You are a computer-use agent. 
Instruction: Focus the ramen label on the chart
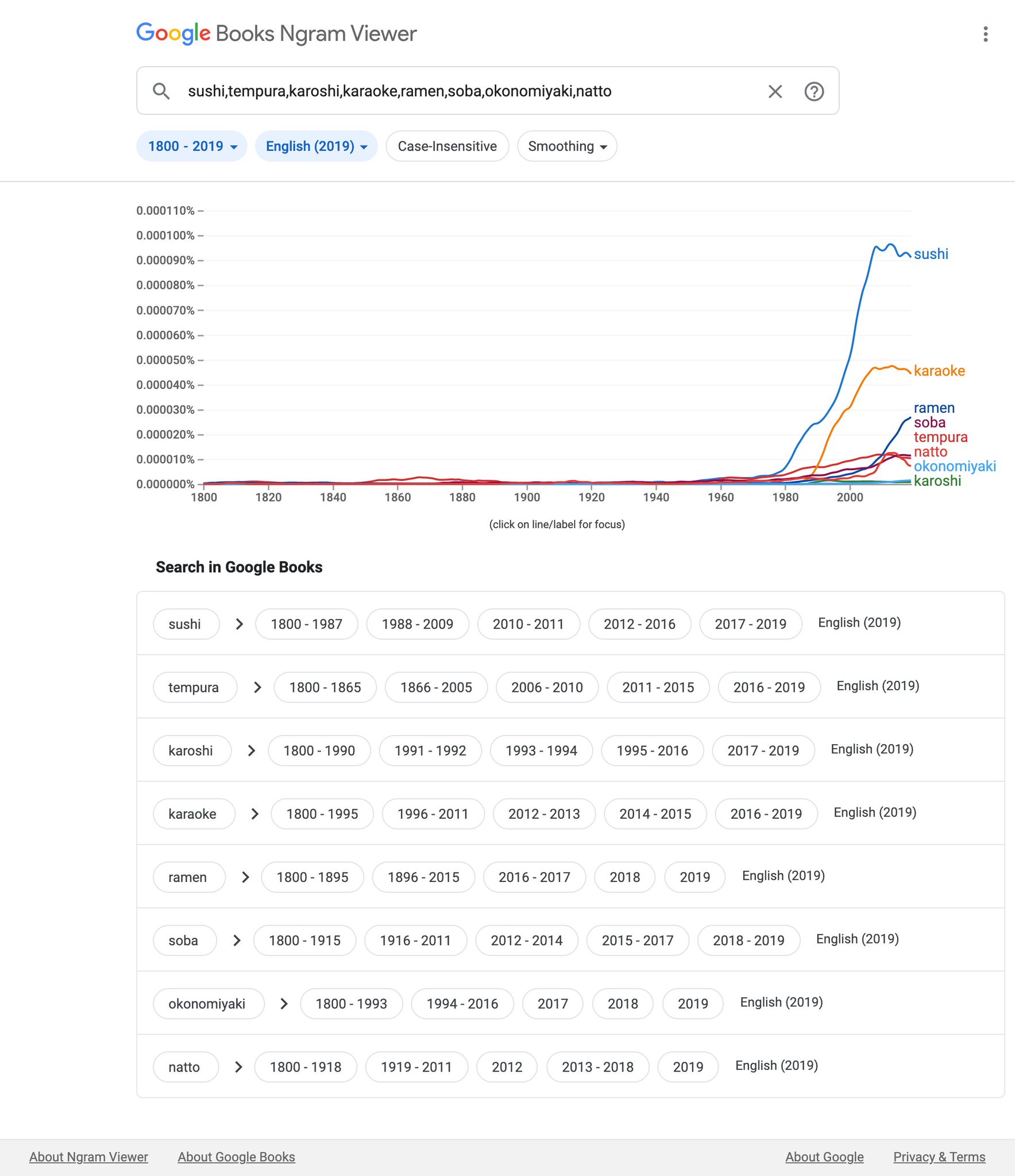pyautogui.click(x=934, y=408)
